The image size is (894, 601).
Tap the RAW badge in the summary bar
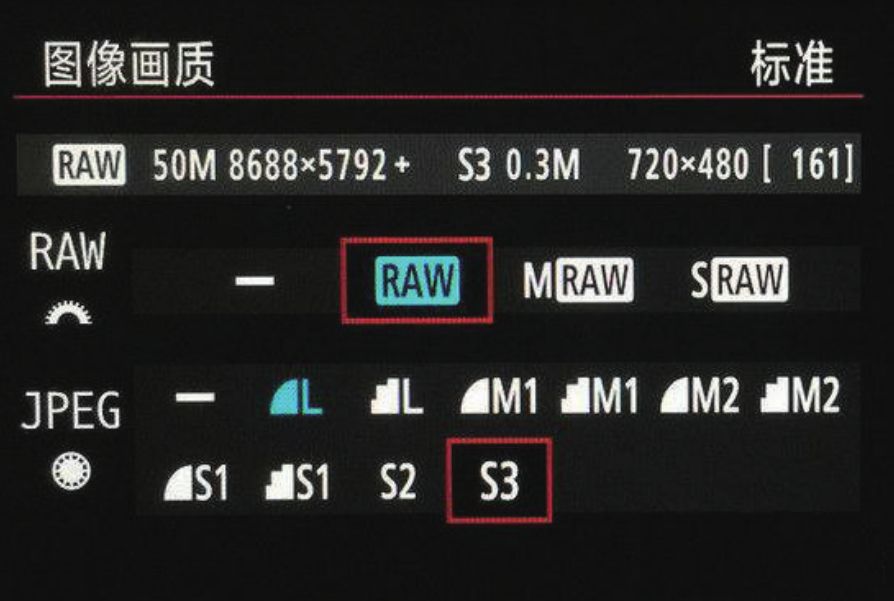click(90, 165)
